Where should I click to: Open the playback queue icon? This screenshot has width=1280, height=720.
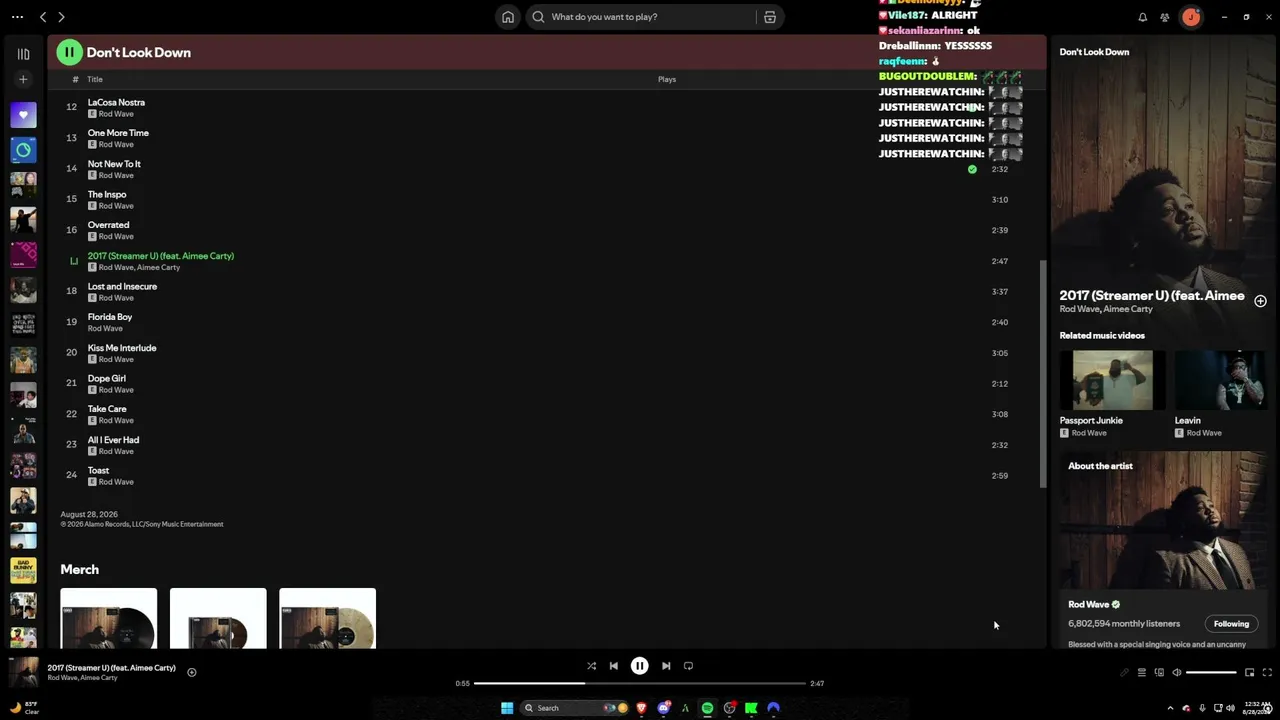1142,673
